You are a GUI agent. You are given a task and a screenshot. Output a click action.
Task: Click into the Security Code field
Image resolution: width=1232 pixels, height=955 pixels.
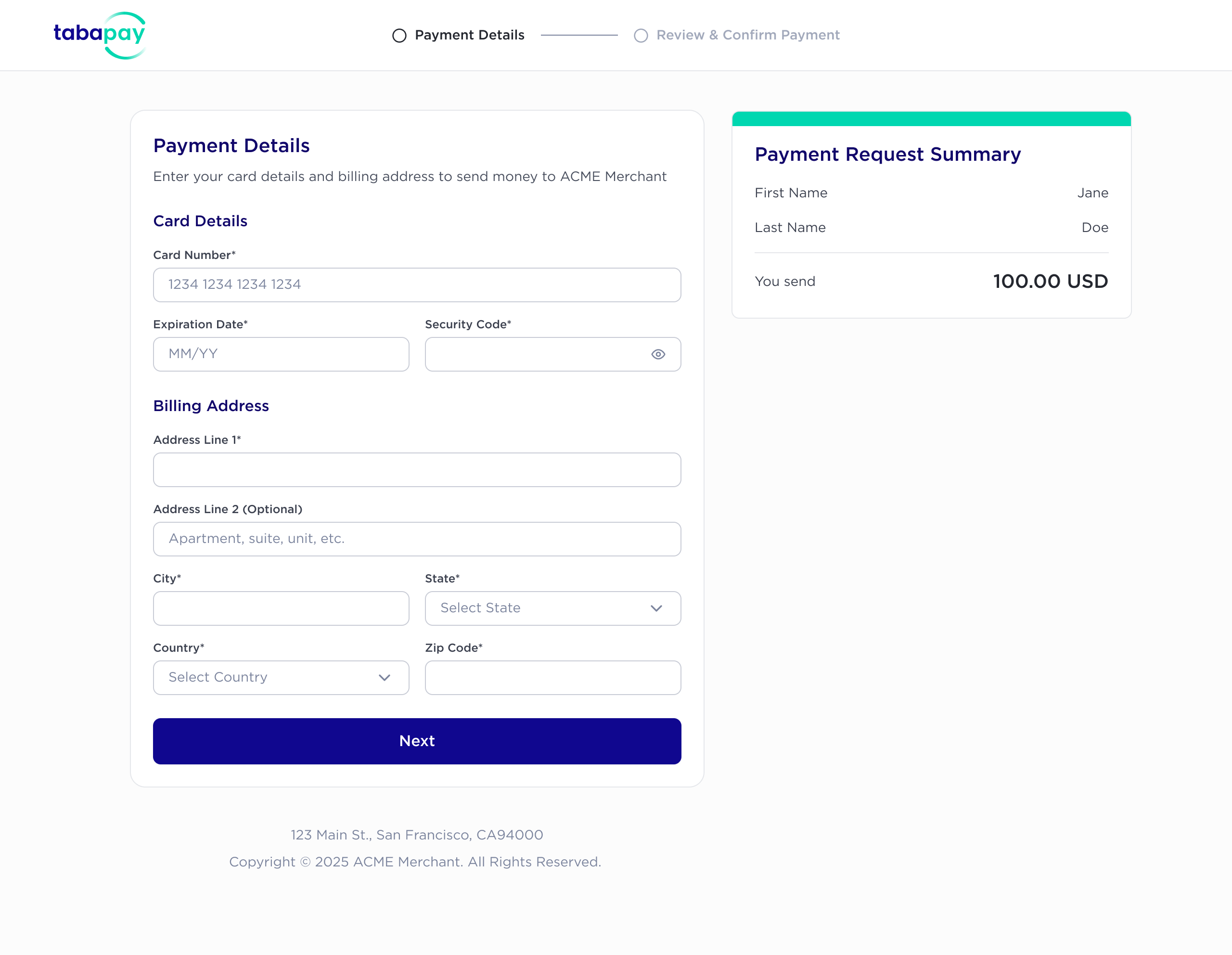coord(536,354)
